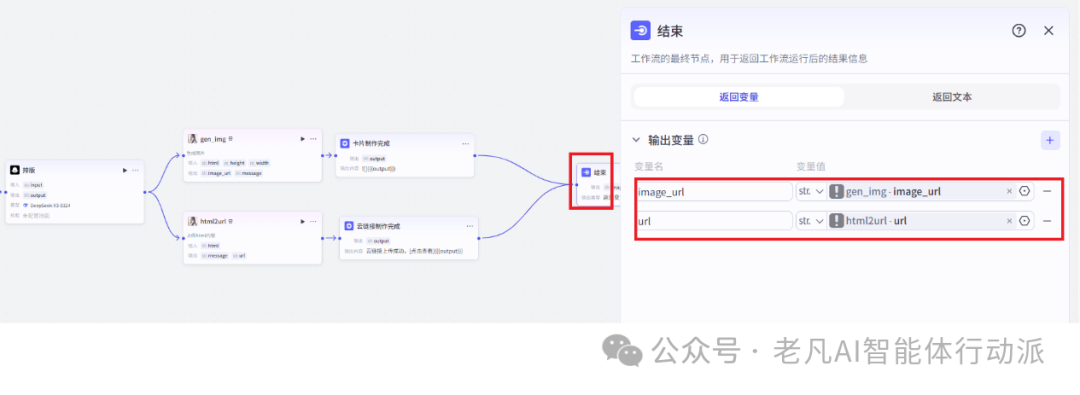Click the 云链接制作完成 output node icon
The image size is (1080, 395).
(x=349, y=225)
